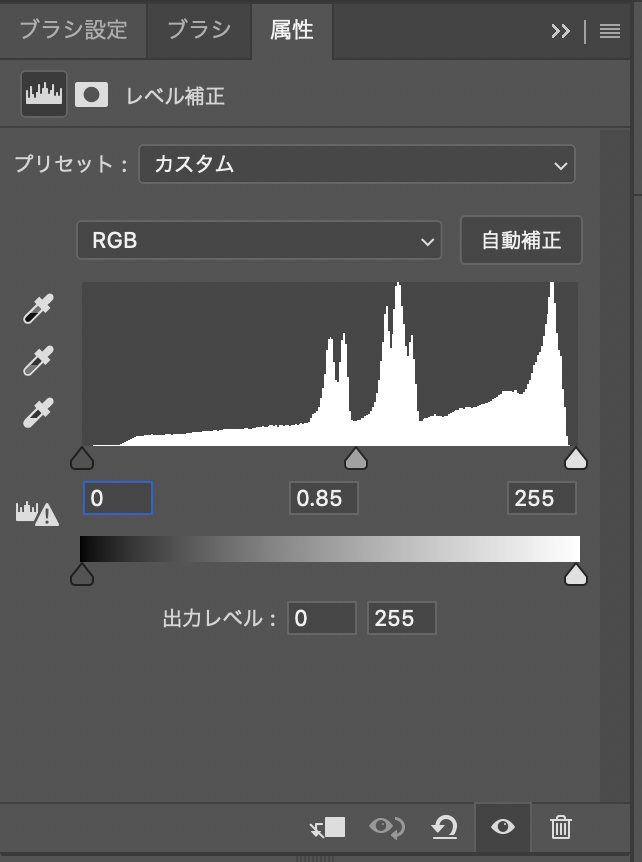Reset adjustment to default values

444,827
